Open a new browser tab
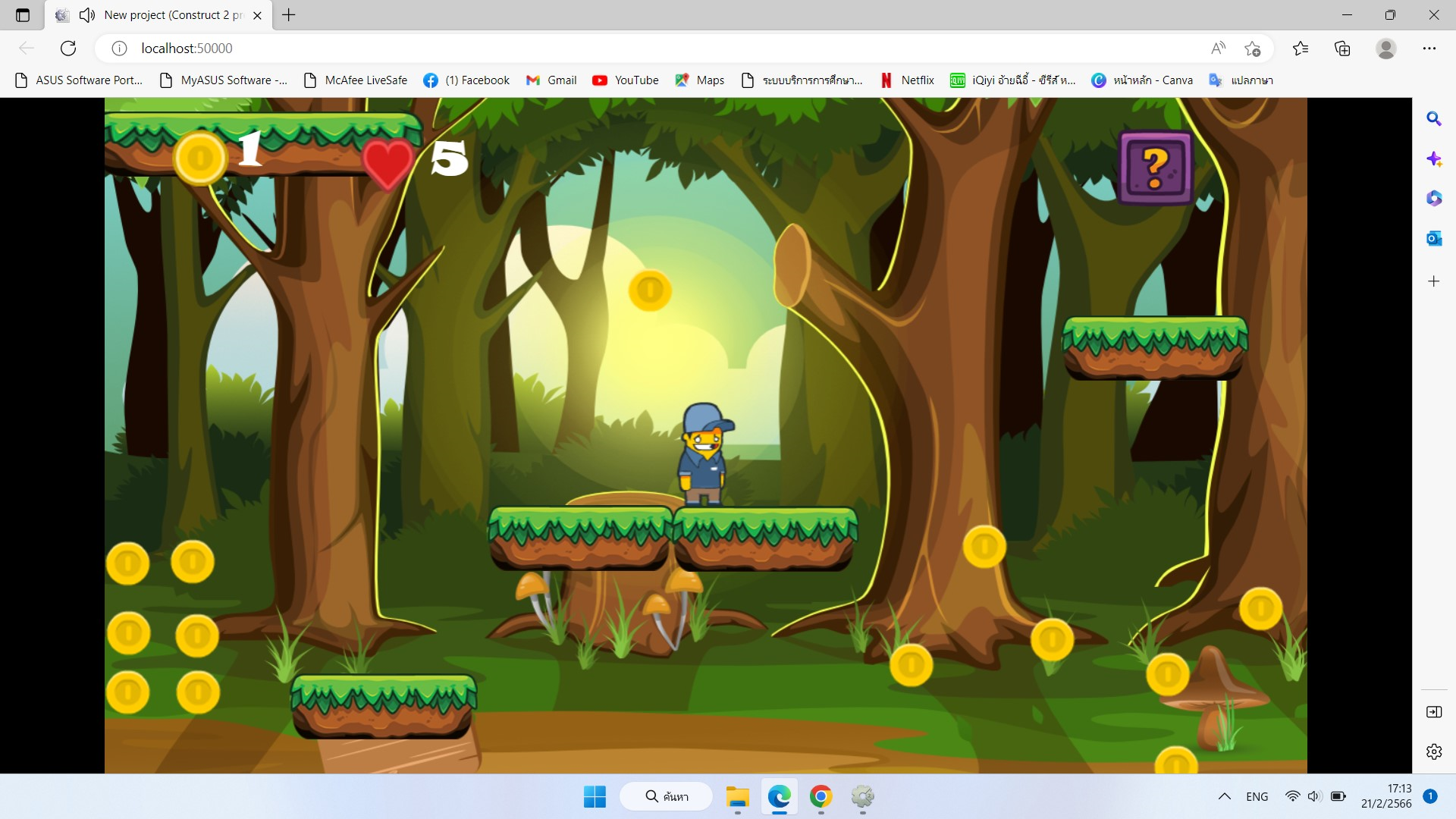The width and height of the screenshot is (1456, 819). coord(289,14)
